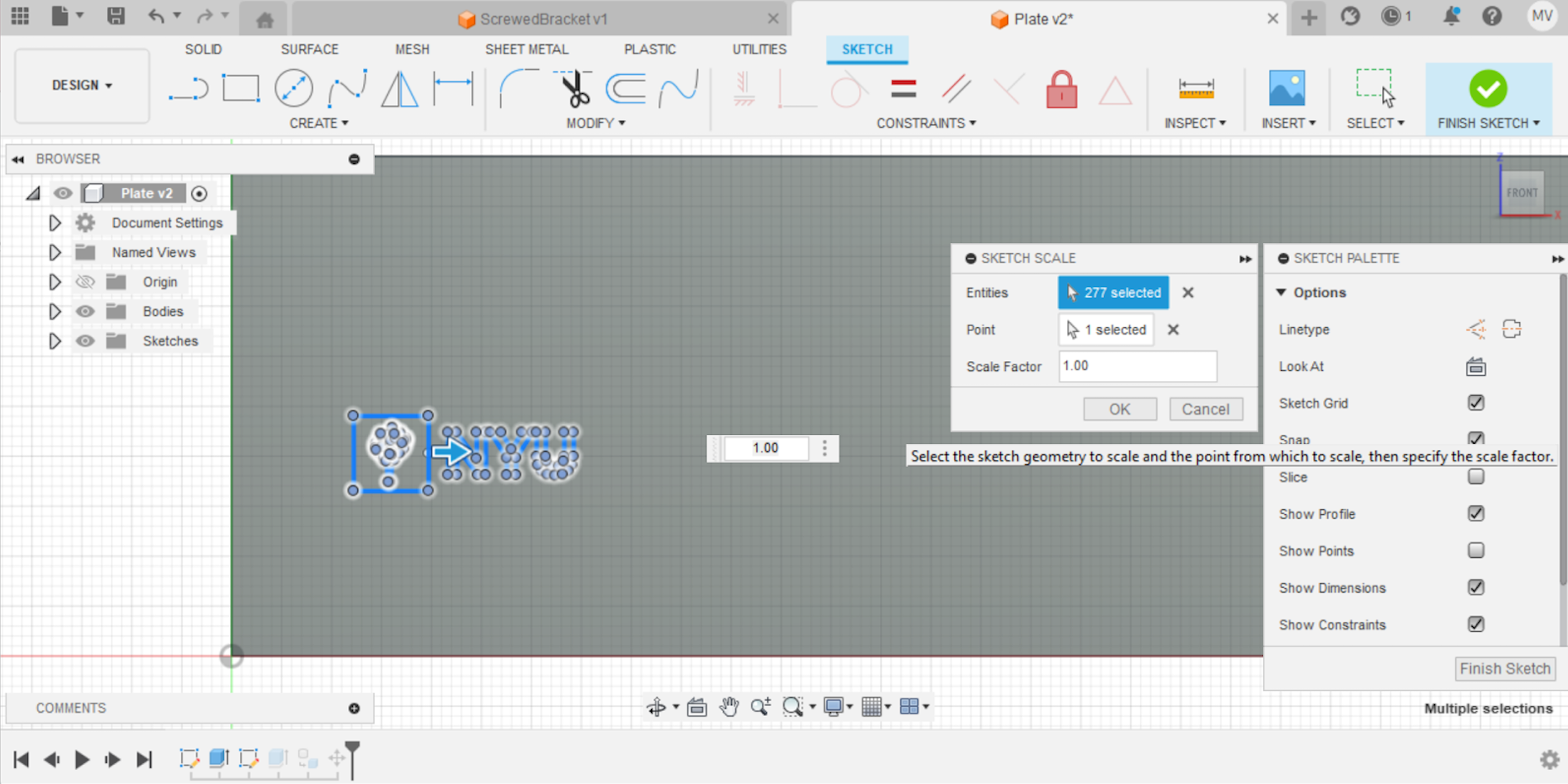Select the Line tool in Create
The height and width of the screenshot is (784, 1568).
coord(188,88)
